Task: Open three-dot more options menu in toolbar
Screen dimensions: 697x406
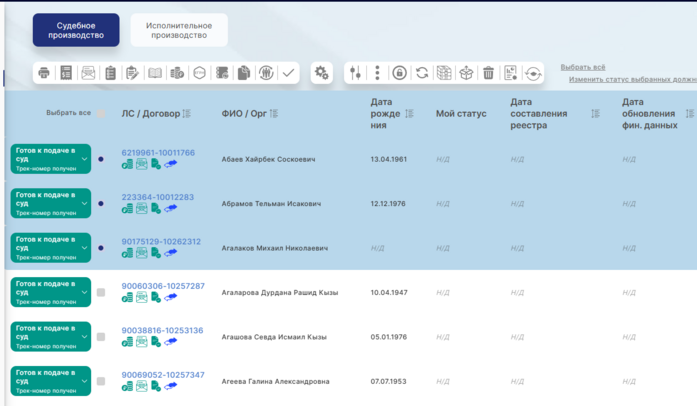Action: (x=377, y=73)
